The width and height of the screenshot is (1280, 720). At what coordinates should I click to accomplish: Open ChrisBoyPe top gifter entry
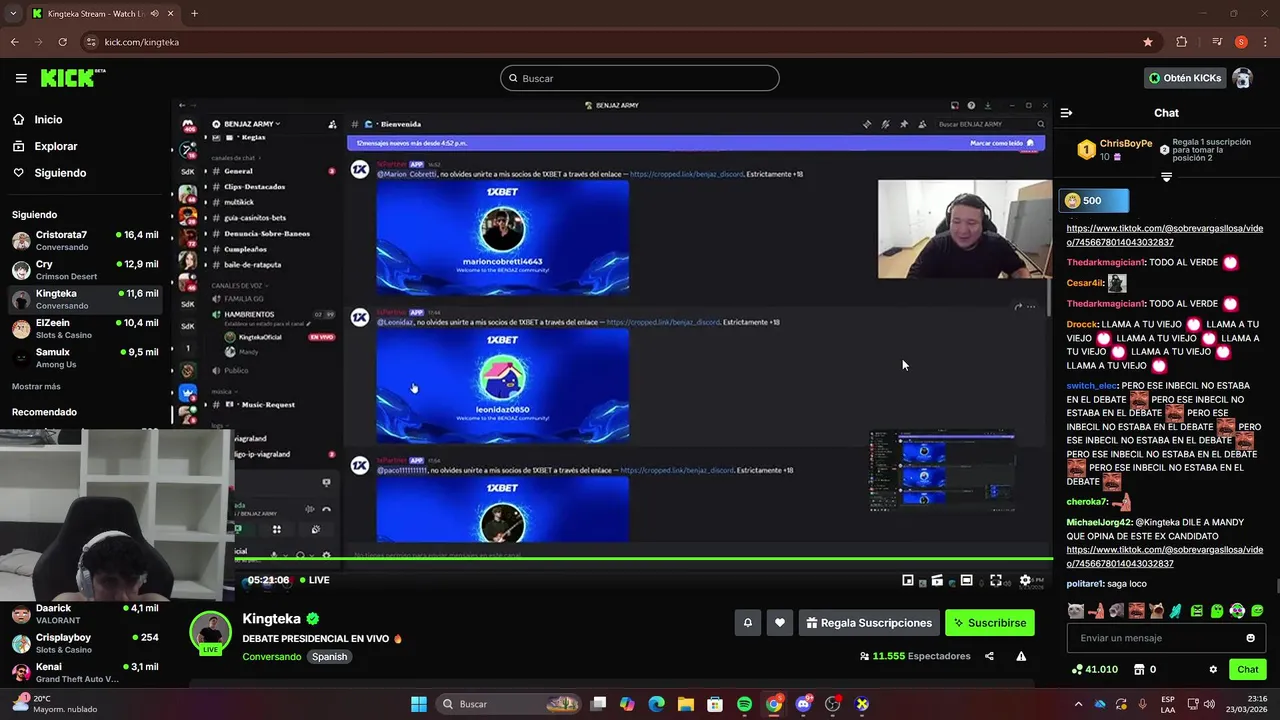tap(1114, 150)
